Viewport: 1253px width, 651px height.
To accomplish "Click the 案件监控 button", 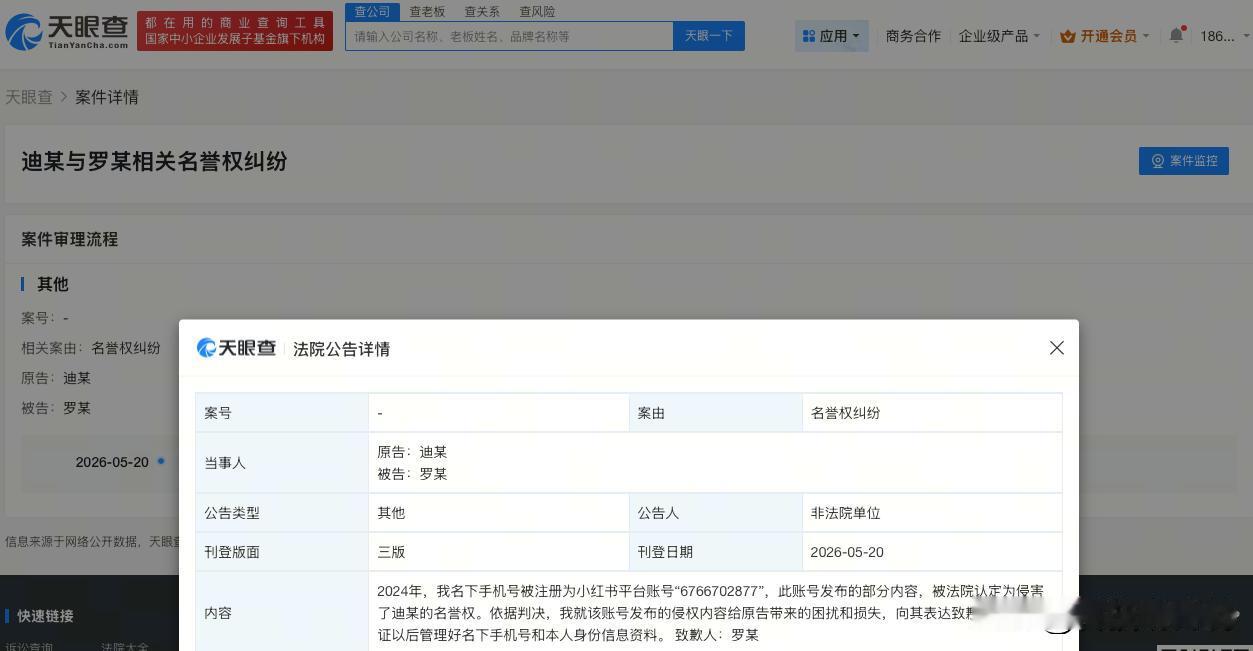I will 1184,161.
